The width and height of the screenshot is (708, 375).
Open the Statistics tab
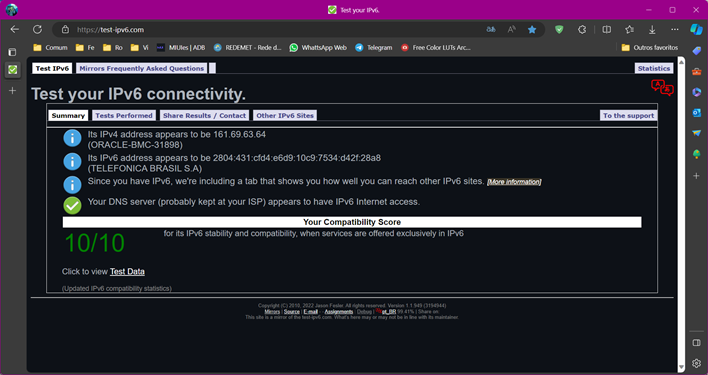654,69
